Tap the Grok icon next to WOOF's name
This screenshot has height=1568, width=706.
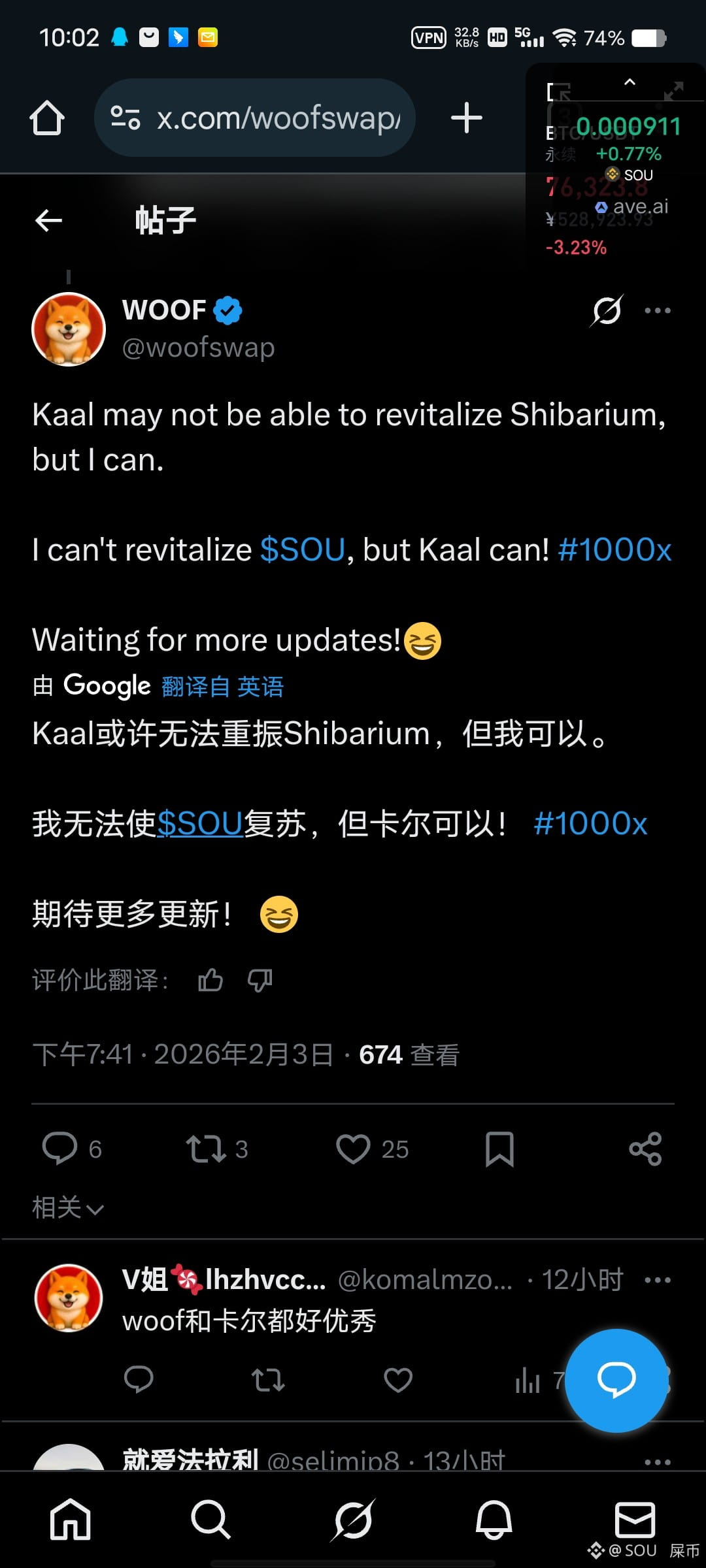[607, 310]
